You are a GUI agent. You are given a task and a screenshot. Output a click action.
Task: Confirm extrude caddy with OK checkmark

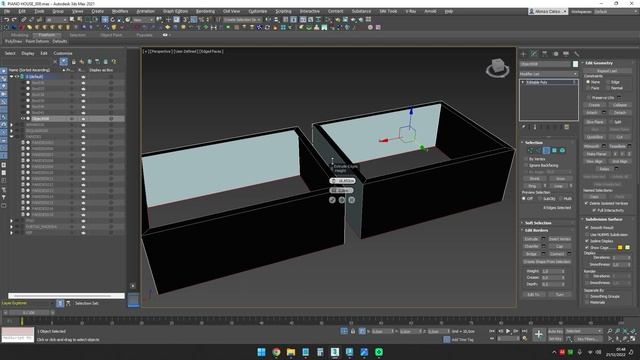[x=332, y=200]
